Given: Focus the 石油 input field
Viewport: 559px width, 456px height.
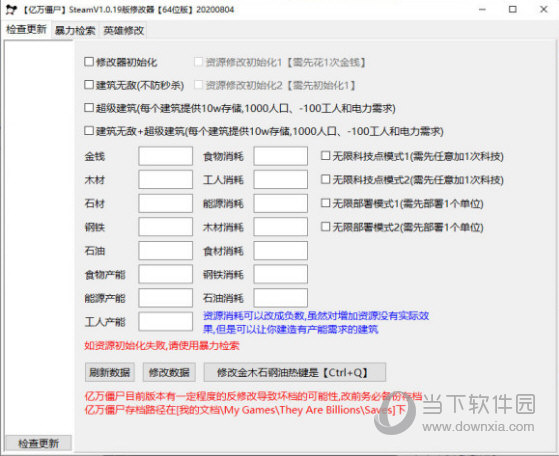Looking at the screenshot, I should pos(166,251).
